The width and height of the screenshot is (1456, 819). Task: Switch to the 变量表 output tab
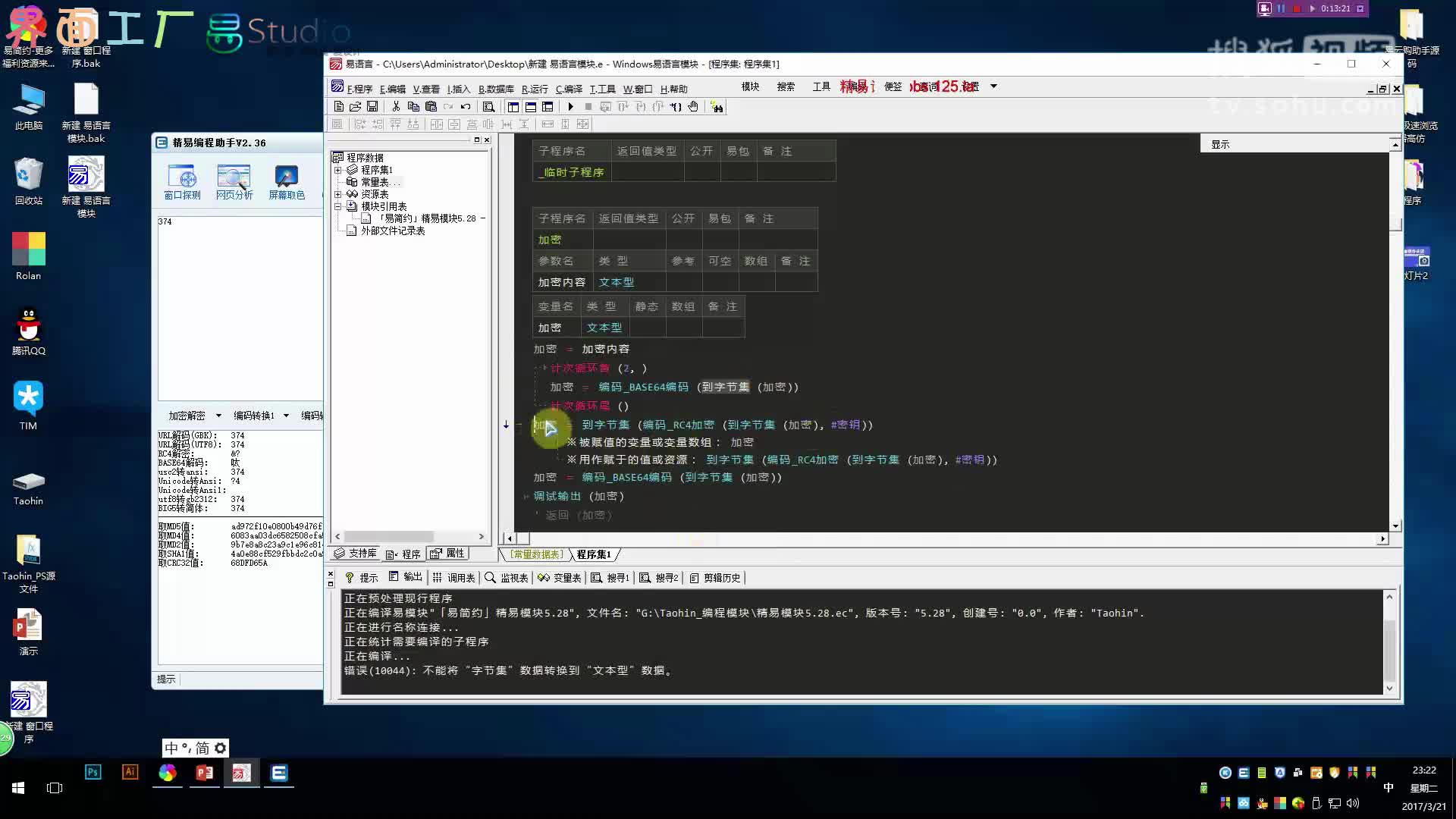560,578
